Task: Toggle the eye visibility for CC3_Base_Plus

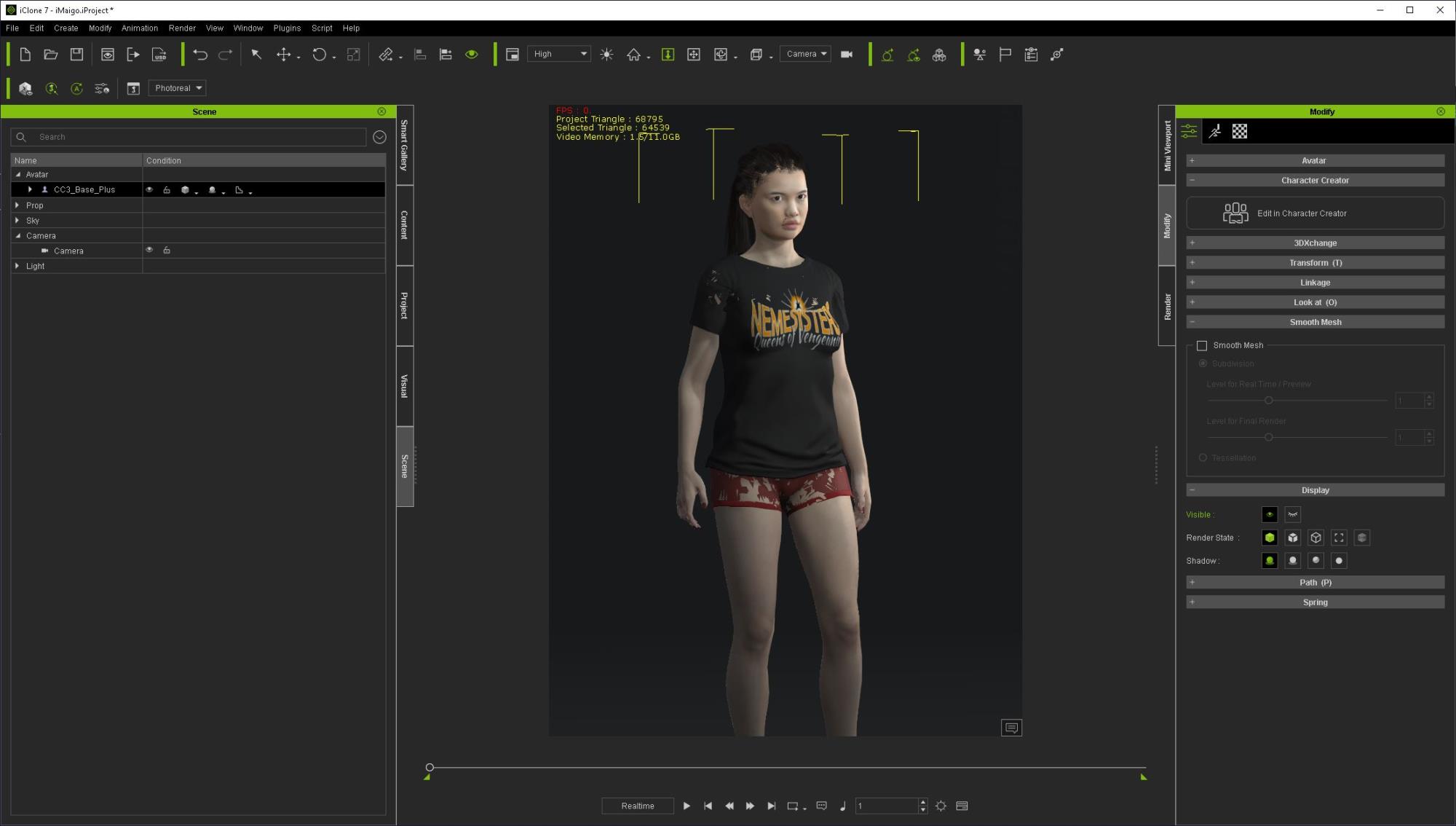Action: tap(149, 189)
